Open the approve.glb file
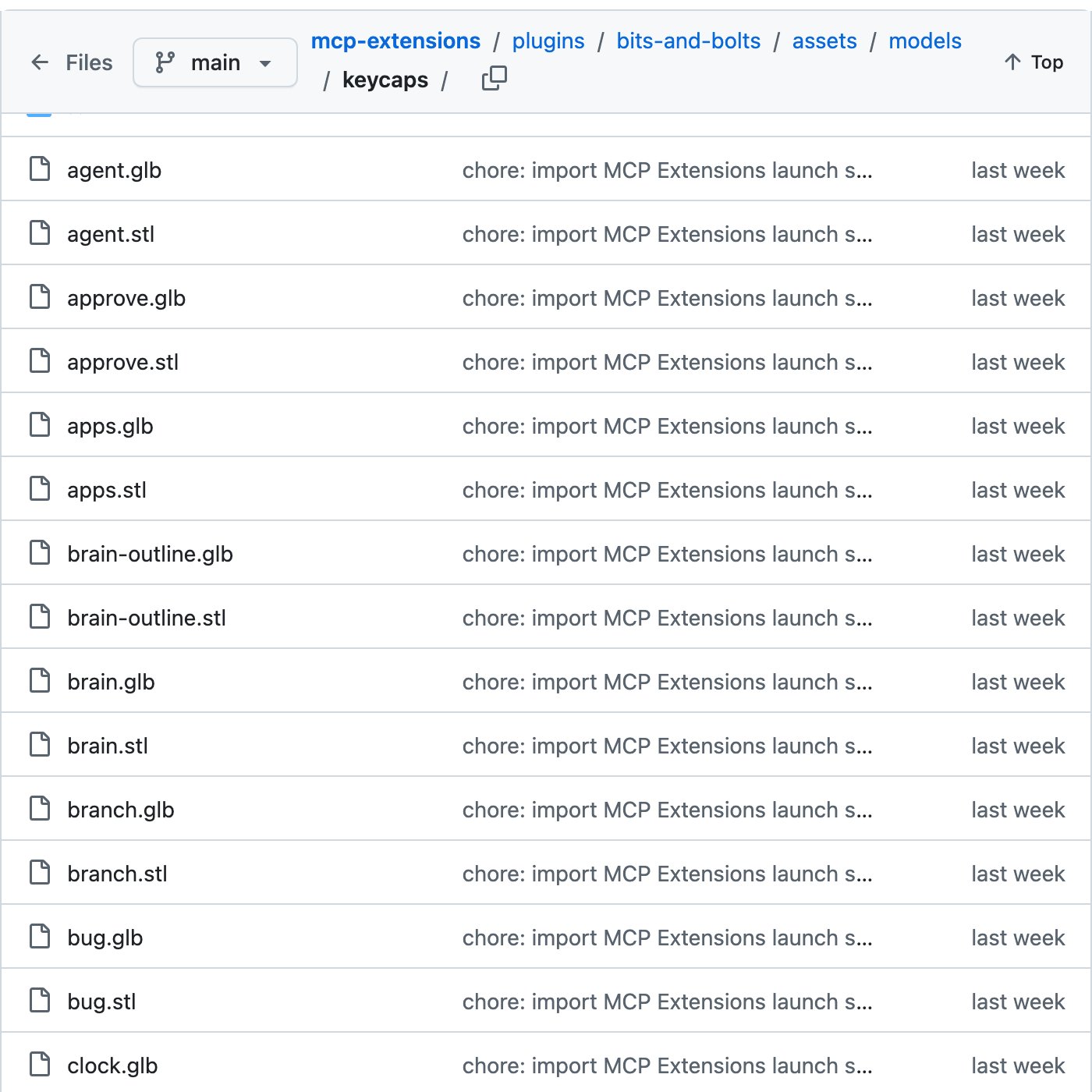The image size is (1092, 1092). [x=126, y=298]
